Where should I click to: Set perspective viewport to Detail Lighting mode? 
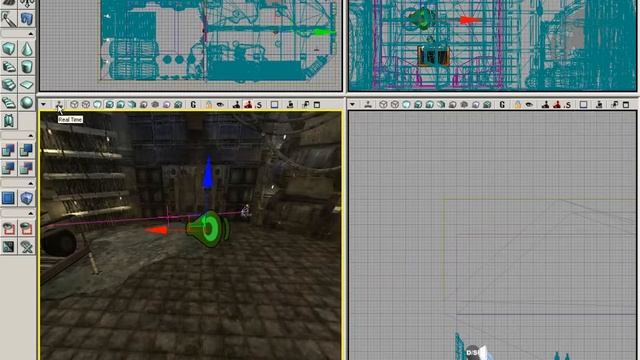tap(120, 105)
